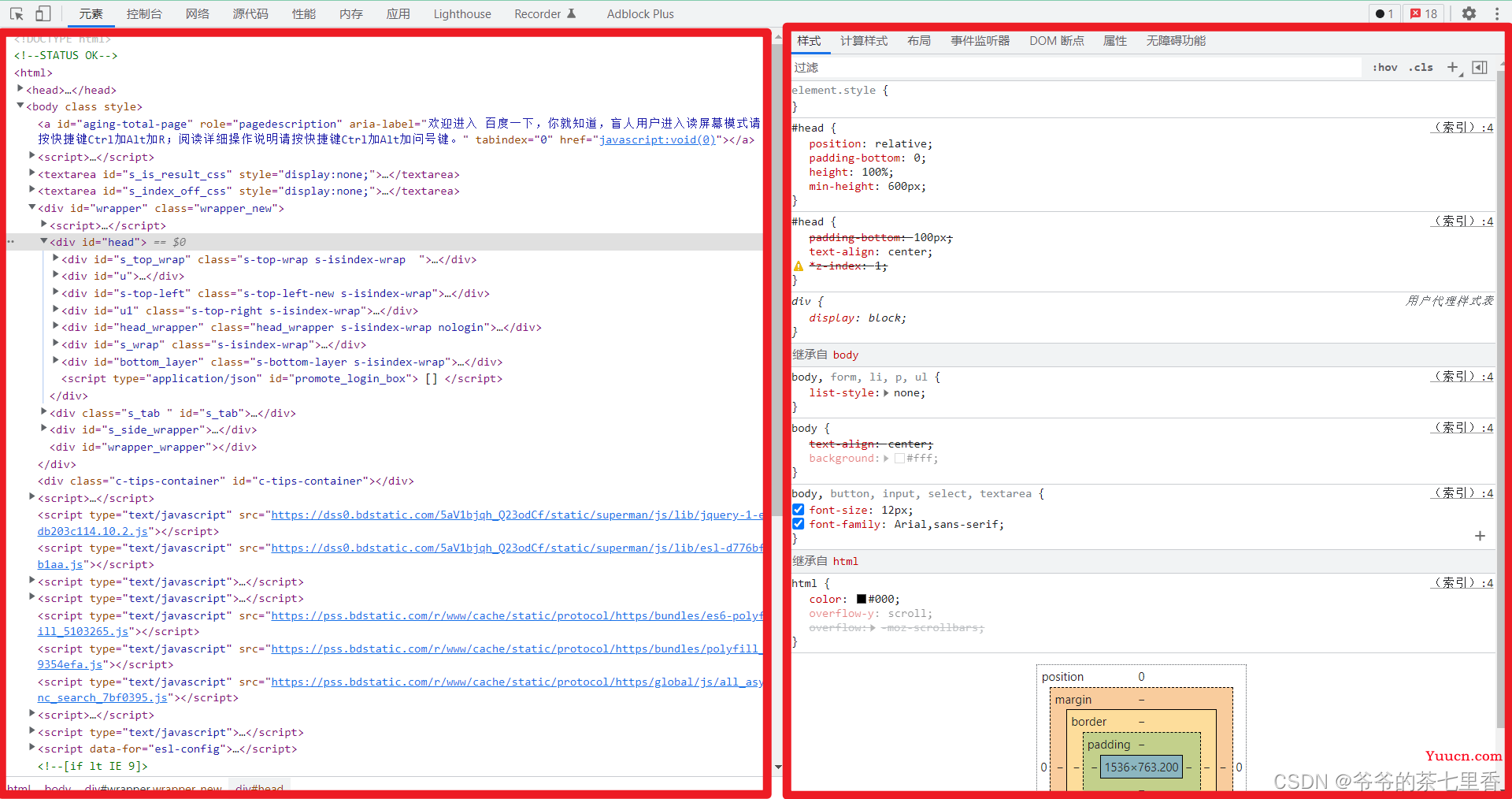Click the 过滤 styles filter field

(1076, 68)
